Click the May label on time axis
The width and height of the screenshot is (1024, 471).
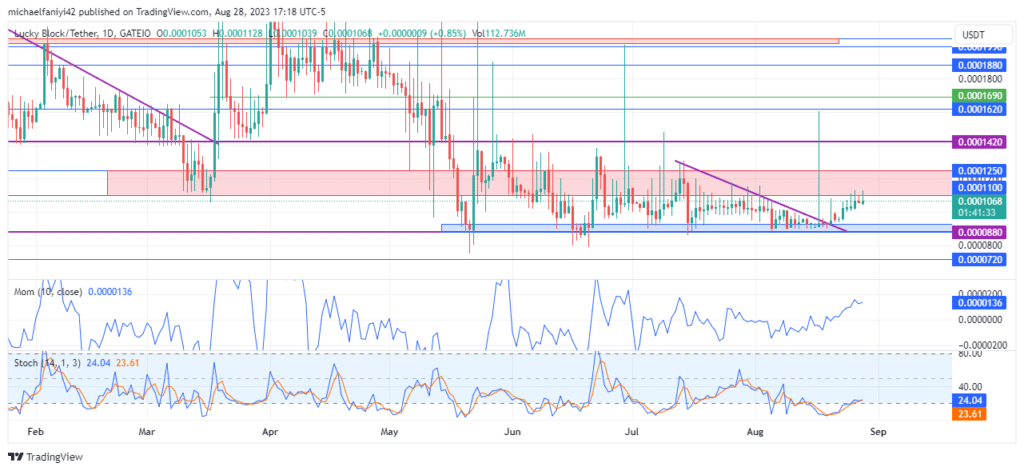[x=389, y=432]
